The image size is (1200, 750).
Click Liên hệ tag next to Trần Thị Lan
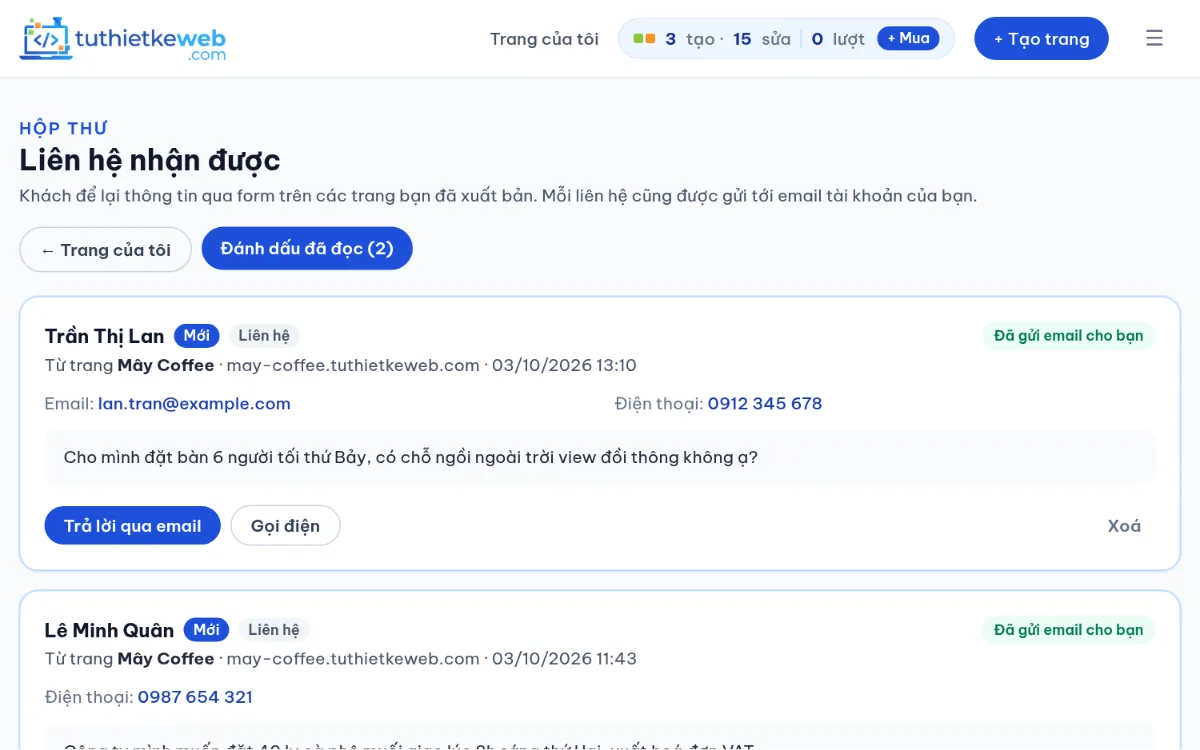coord(264,336)
